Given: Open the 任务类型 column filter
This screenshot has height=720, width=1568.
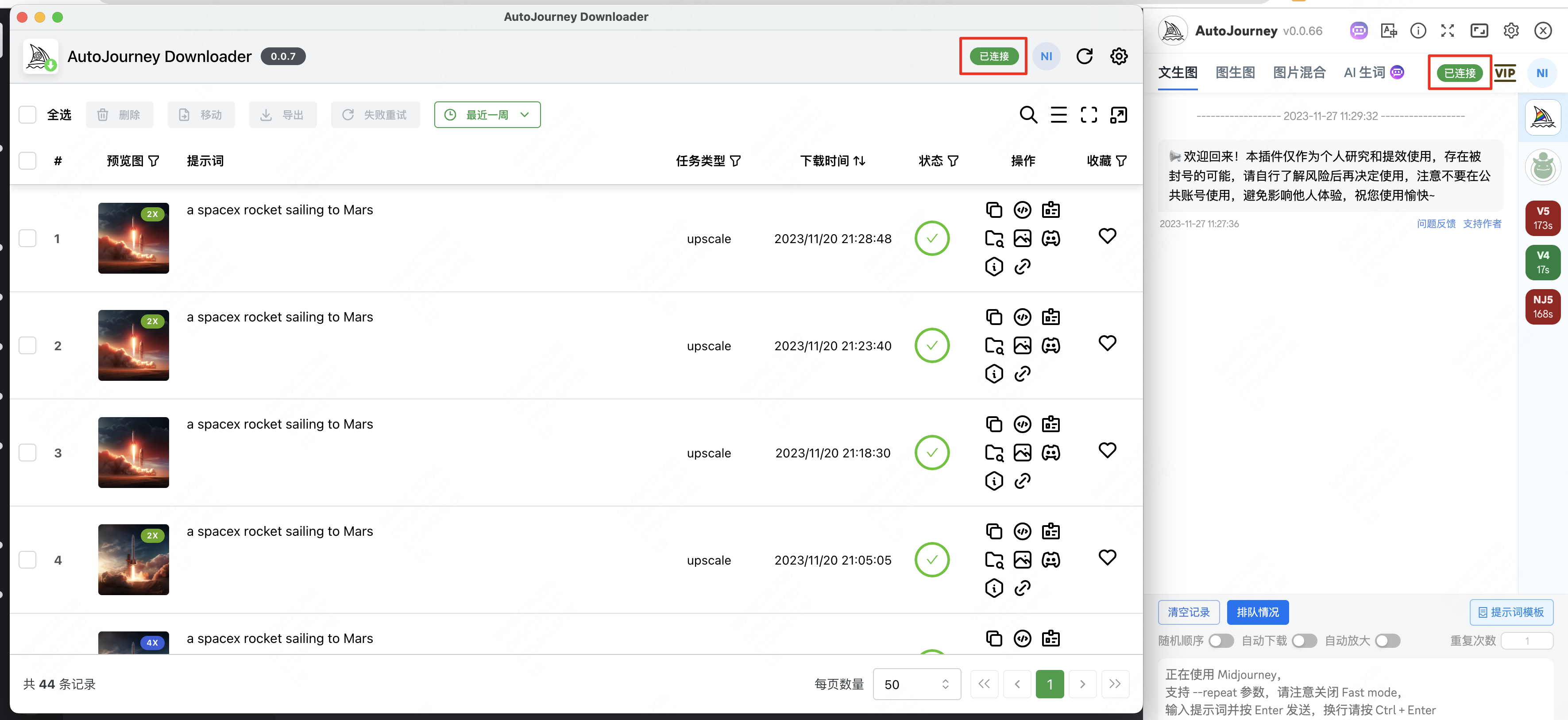Looking at the screenshot, I should pyautogui.click(x=735, y=161).
